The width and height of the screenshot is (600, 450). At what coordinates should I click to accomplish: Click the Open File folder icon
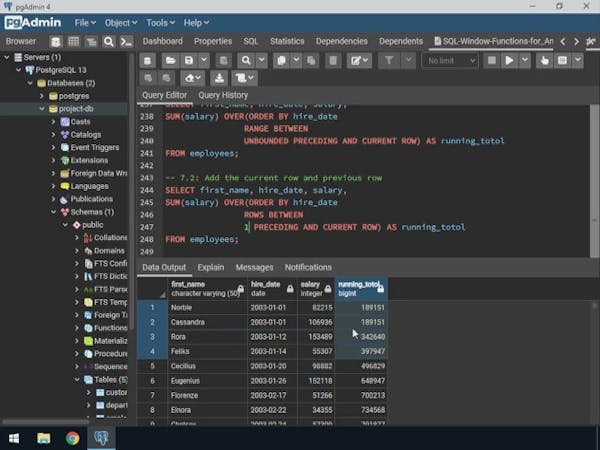(x=170, y=60)
